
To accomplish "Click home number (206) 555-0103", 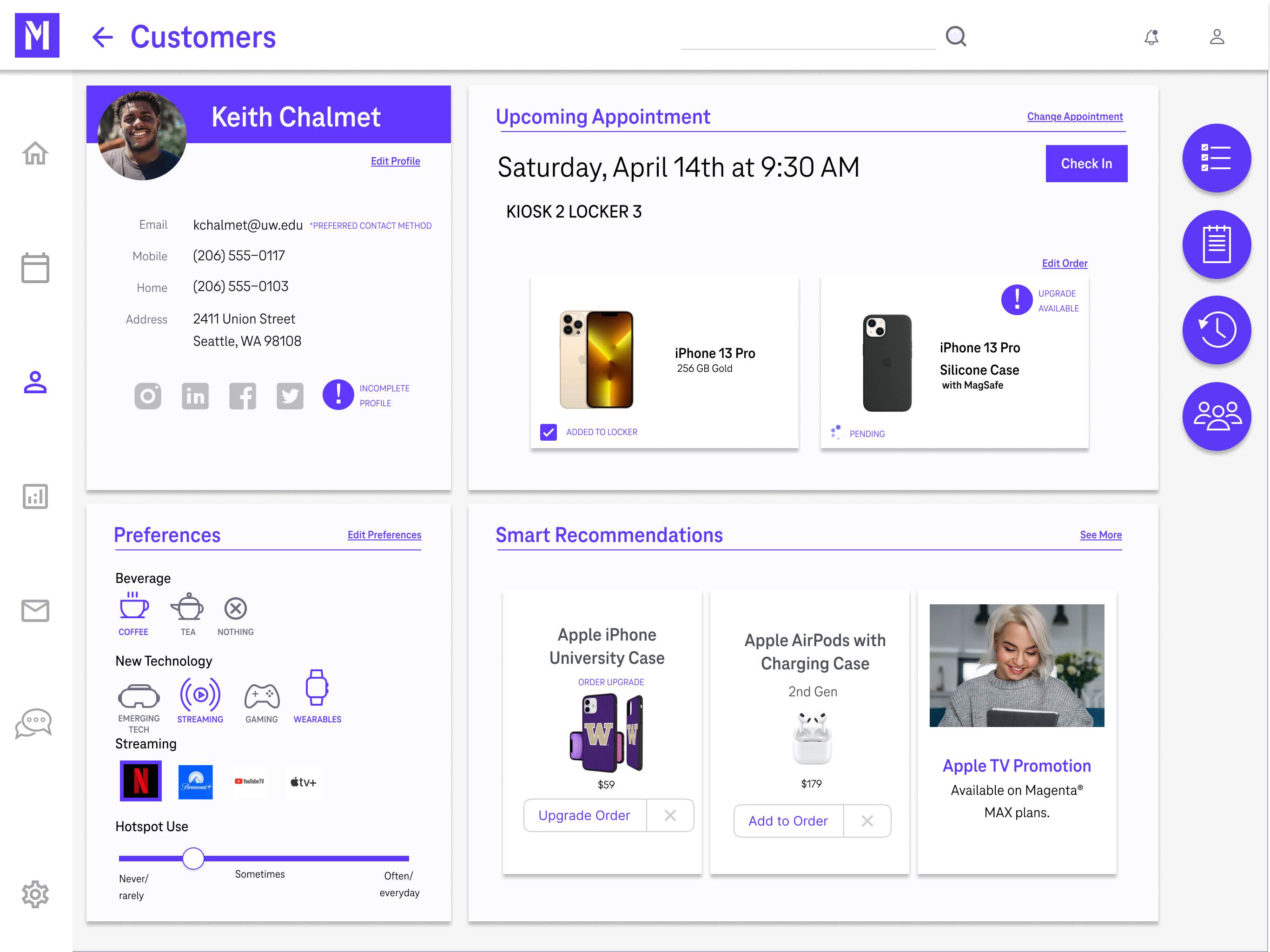I will (240, 286).
